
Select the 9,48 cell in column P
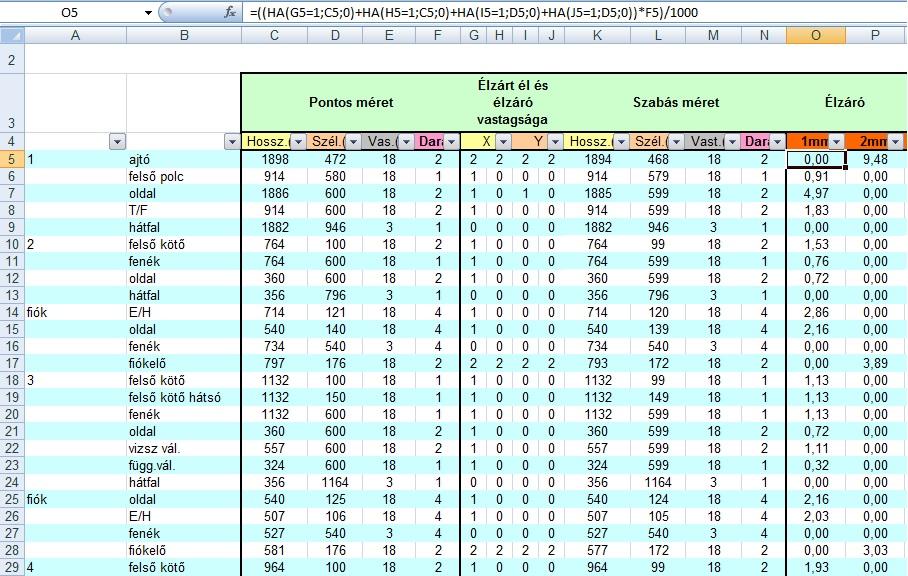tap(876, 159)
